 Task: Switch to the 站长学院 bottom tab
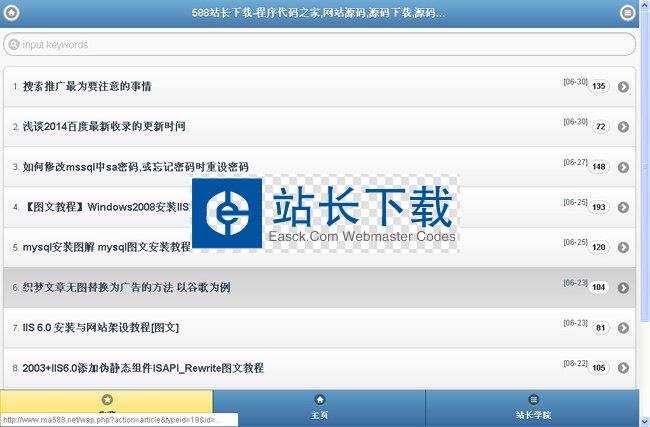pyautogui.click(x=533, y=408)
